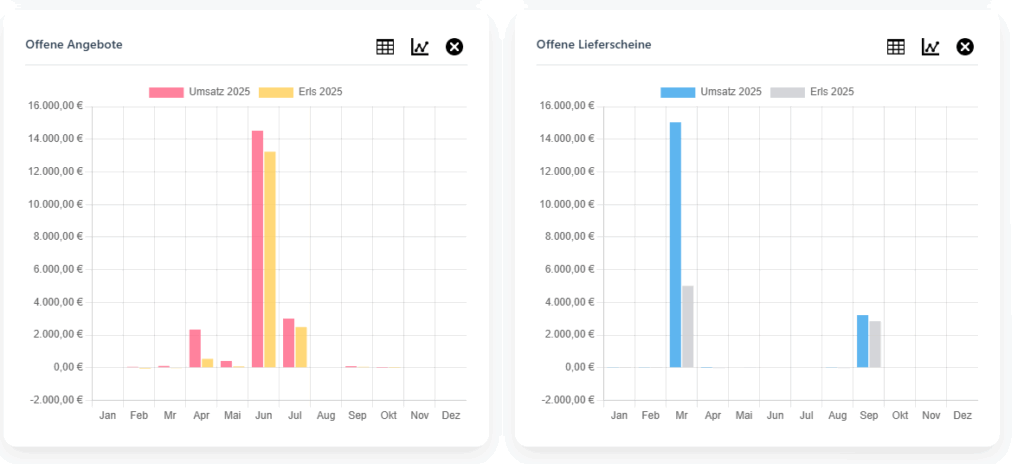
Task: Select gray Erls bar for September
Action: (x=875, y=344)
